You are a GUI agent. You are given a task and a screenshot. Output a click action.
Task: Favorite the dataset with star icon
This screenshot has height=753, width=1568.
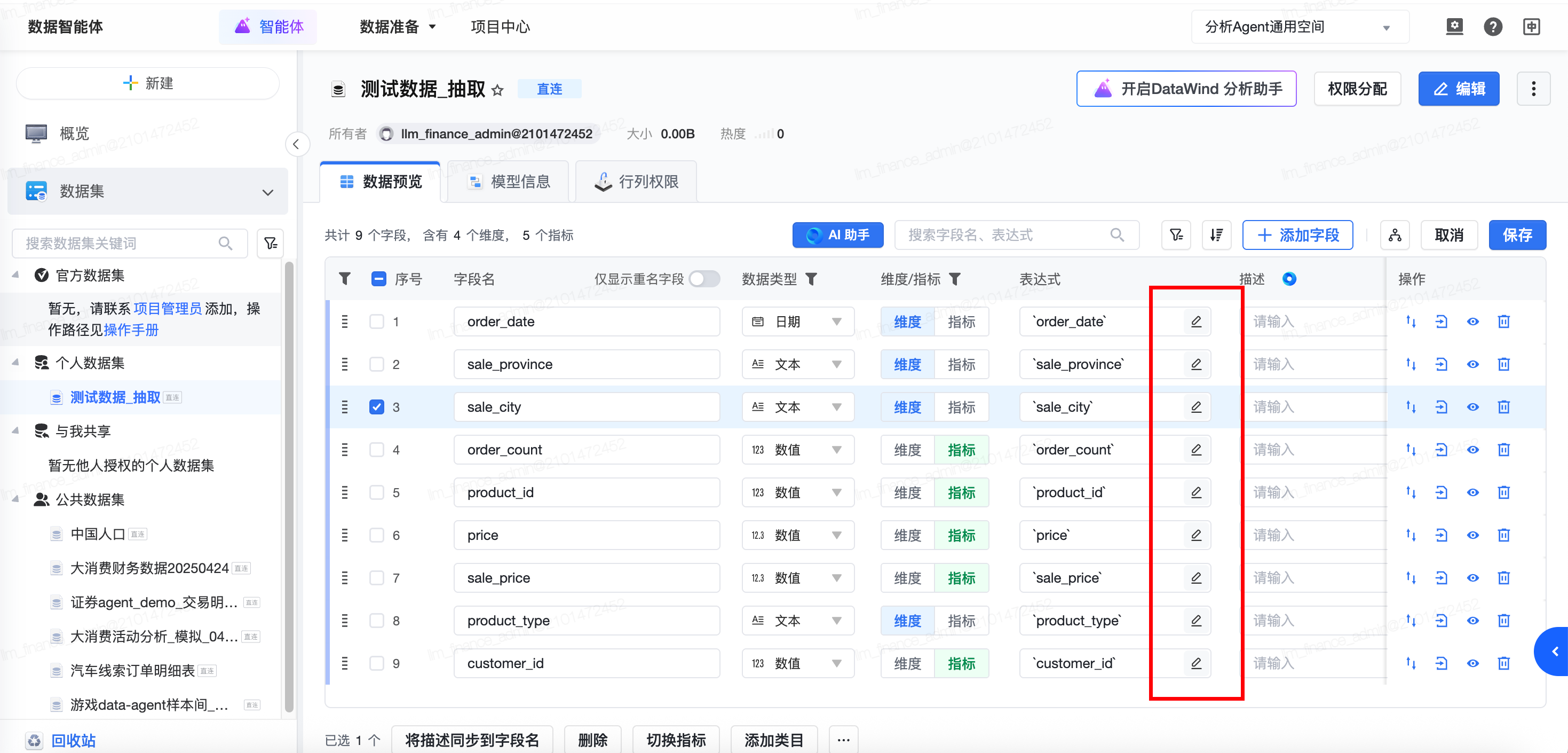click(497, 90)
